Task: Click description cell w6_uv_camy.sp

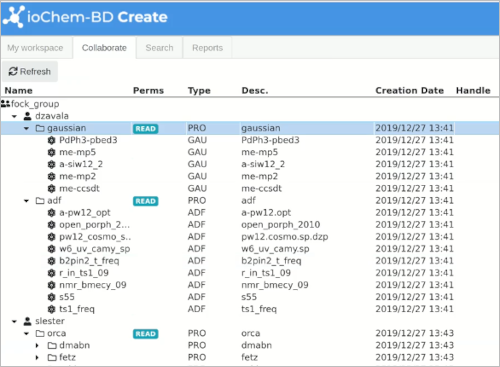Action: 275,249
